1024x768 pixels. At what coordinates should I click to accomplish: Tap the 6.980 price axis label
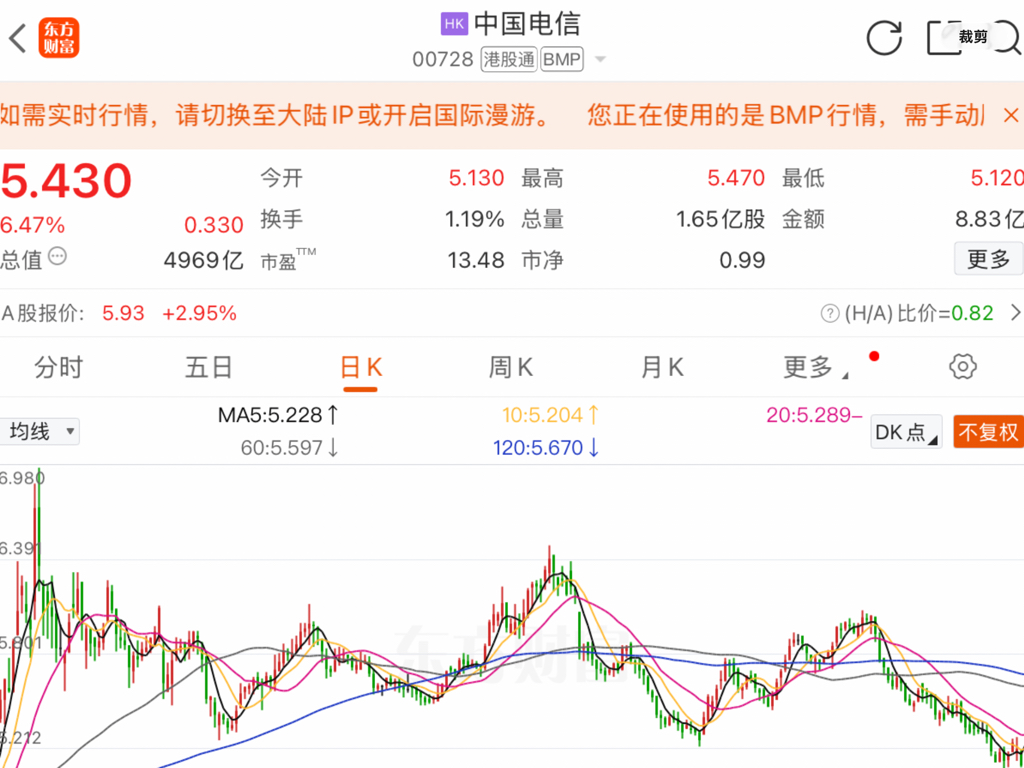click(22, 479)
